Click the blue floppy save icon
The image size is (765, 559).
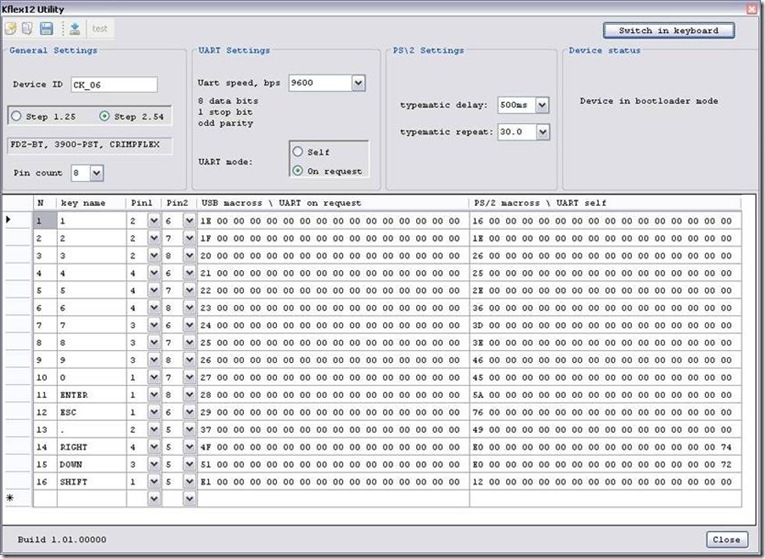tap(46, 29)
